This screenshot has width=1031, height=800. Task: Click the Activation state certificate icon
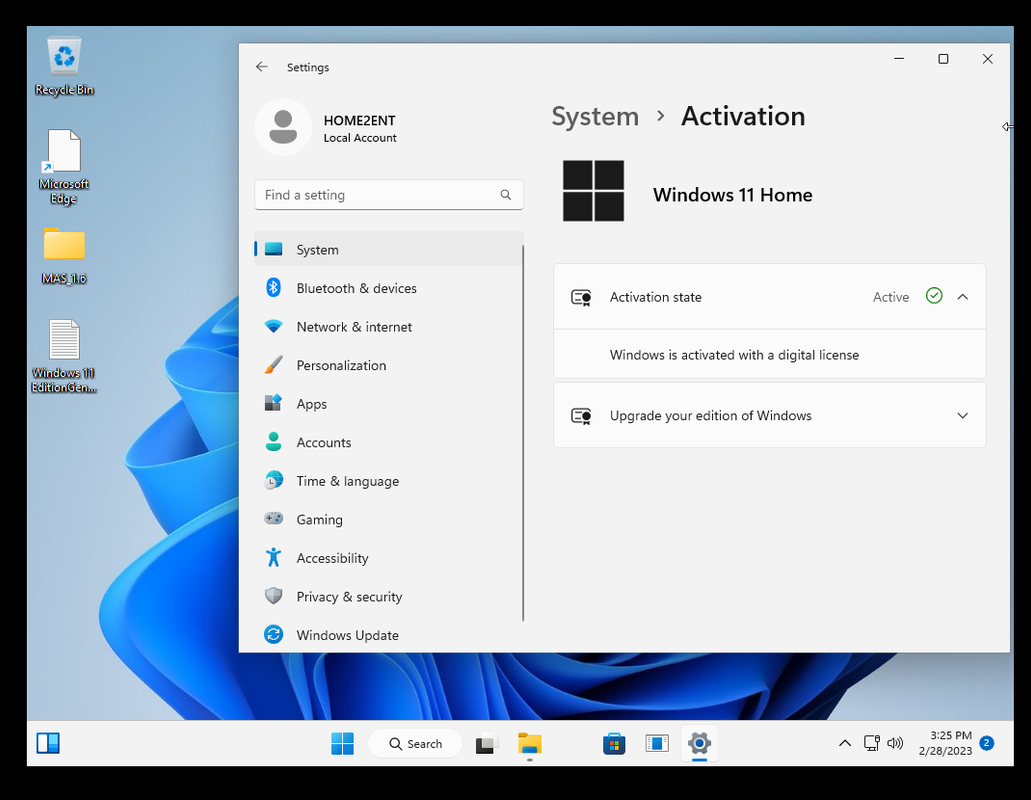point(581,297)
